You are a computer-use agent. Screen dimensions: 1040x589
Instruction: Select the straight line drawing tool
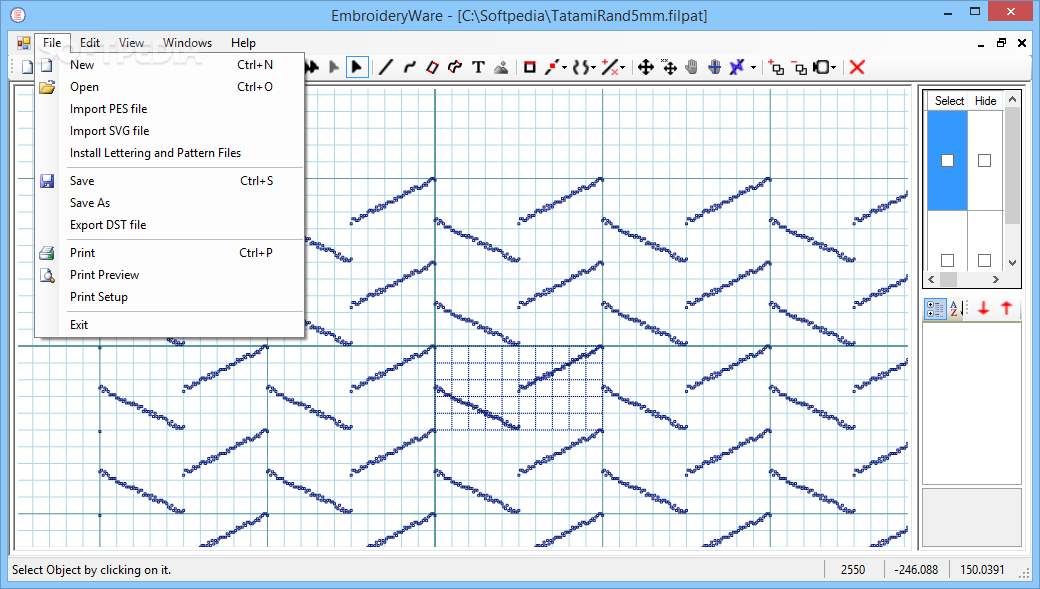(386, 67)
